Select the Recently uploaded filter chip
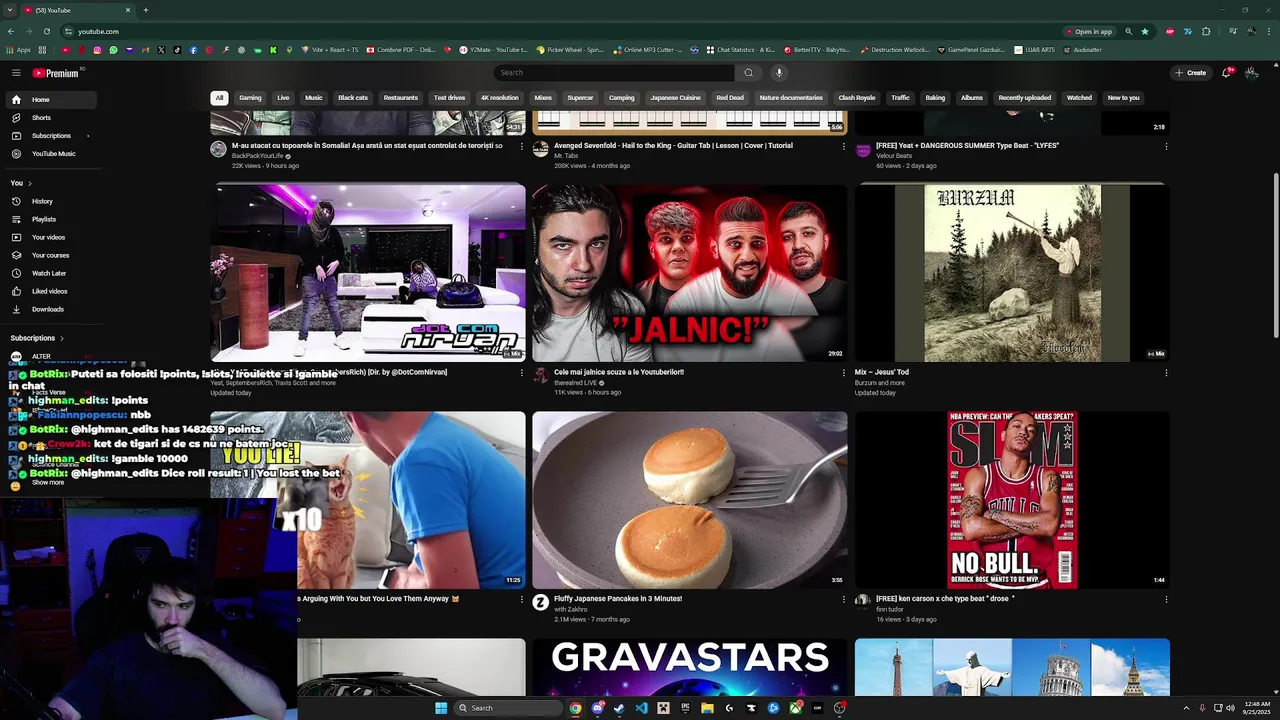The height and width of the screenshot is (720, 1280). (1024, 98)
